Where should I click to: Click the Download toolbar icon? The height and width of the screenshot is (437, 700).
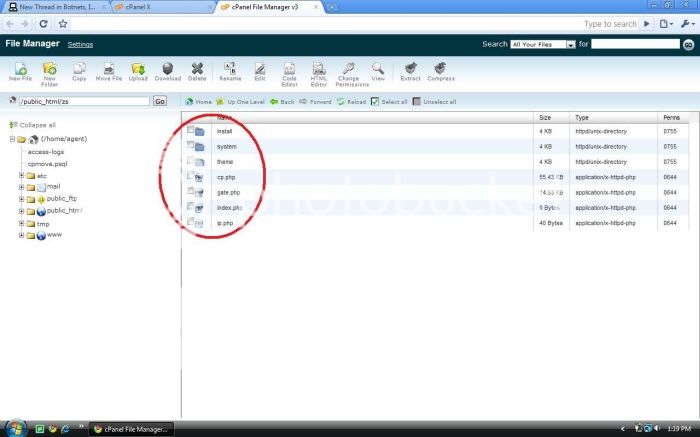point(168,71)
